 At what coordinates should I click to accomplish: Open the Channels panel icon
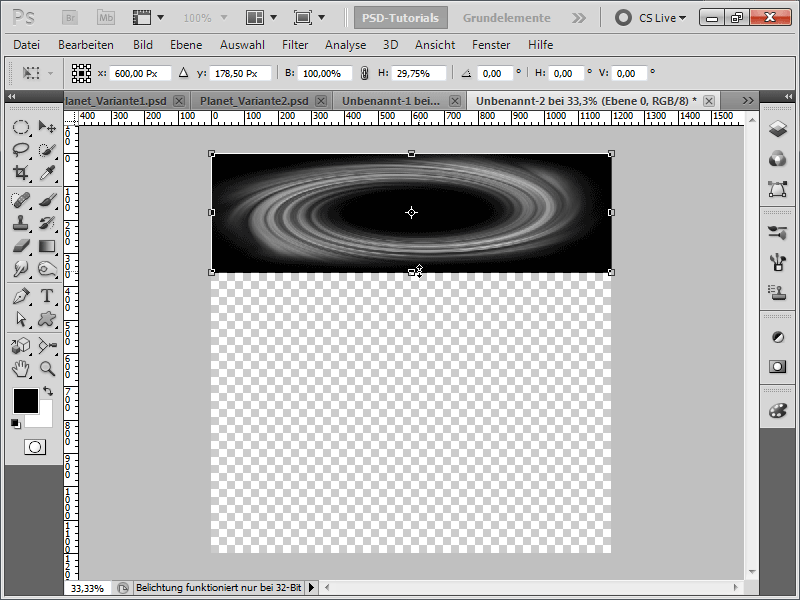[x=778, y=159]
